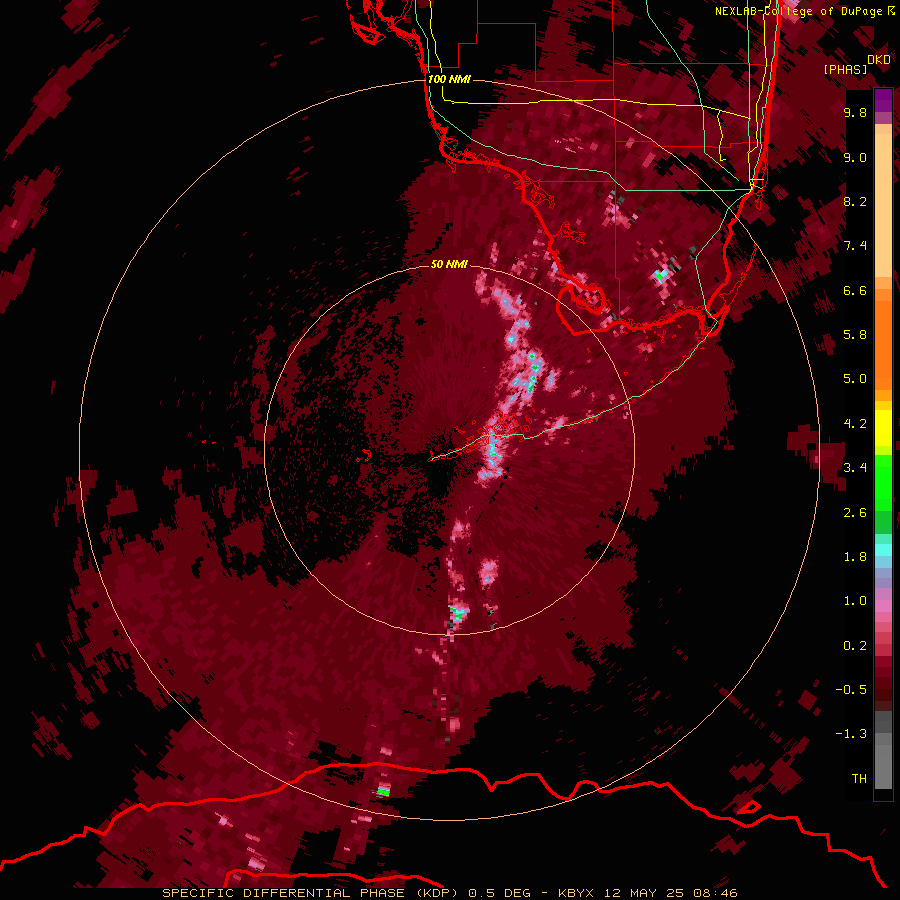Viewport: 900px width, 900px height.
Task: Click the 2.6 color scale label
Action: pos(855,513)
